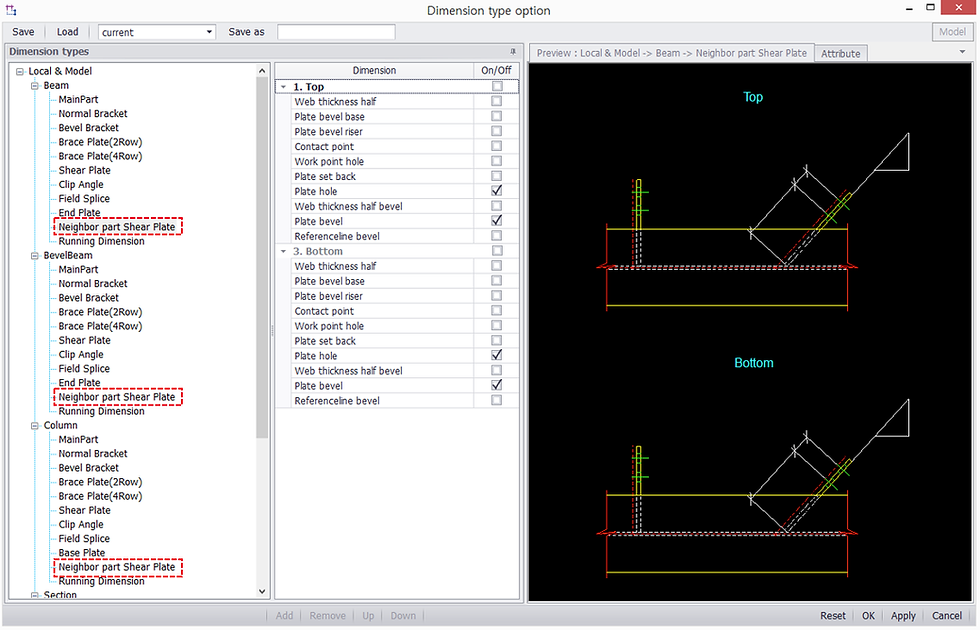Collapse the Local & Model tree node
980x630 pixels.
[x=20, y=72]
